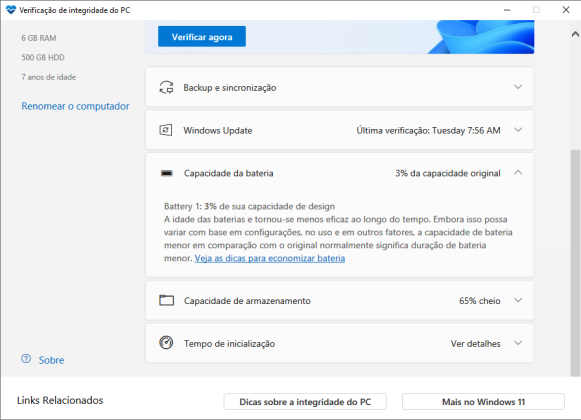
Task: Click the Verificar agora button
Action: tap(202, 36)
